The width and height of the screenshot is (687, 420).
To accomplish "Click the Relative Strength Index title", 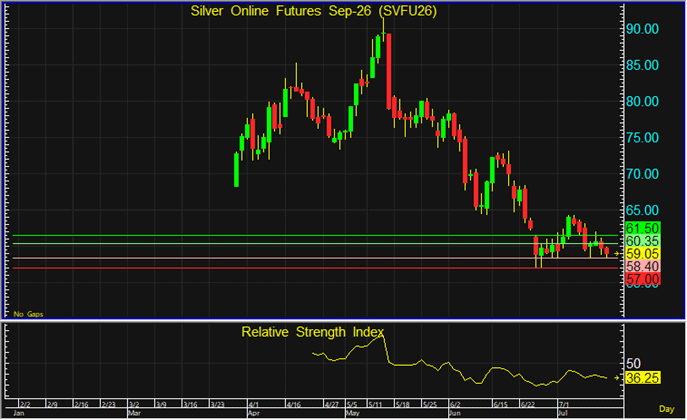I will pos(313,332).
